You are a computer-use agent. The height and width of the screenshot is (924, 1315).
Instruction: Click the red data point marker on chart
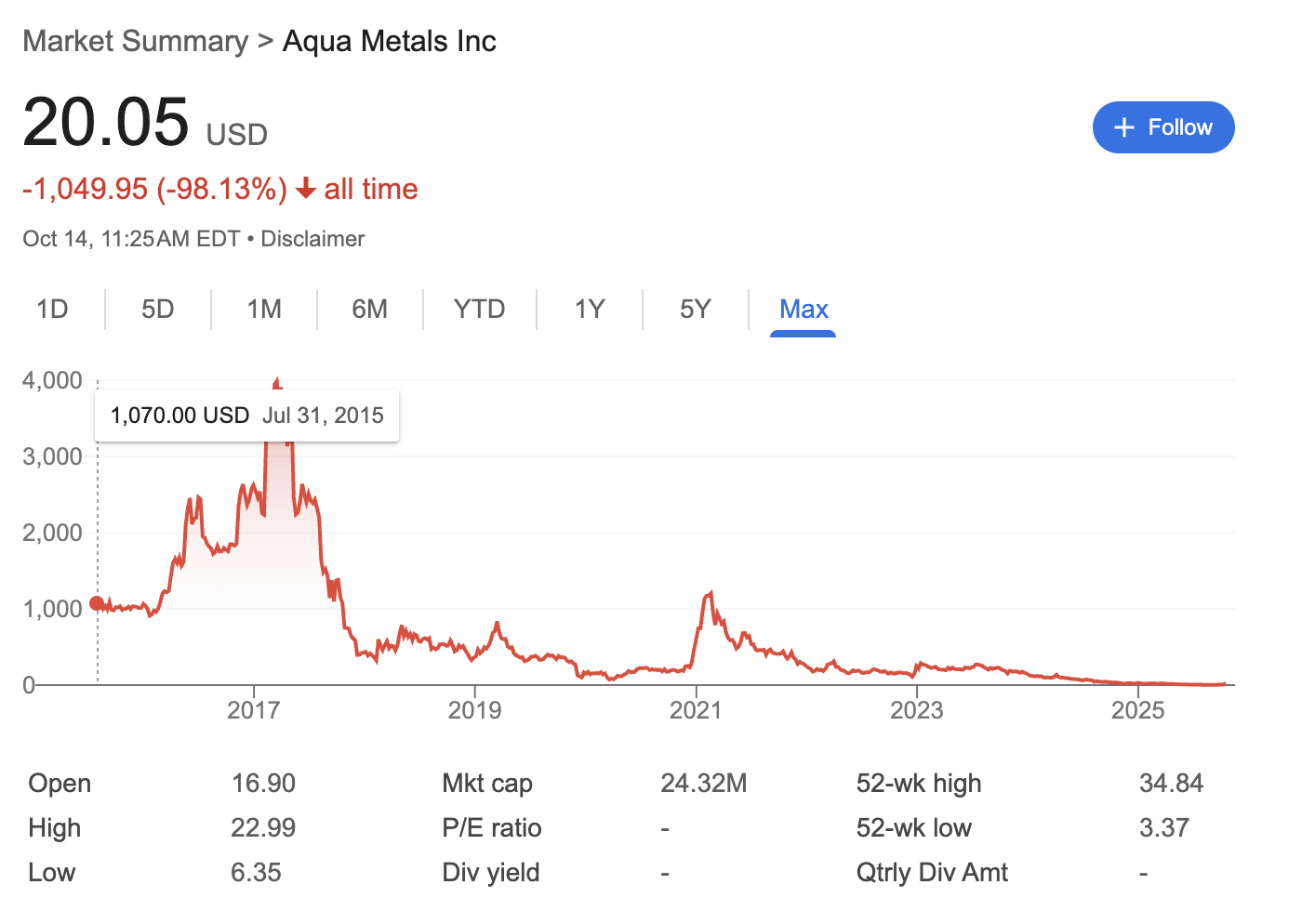(x=97, y=604)
